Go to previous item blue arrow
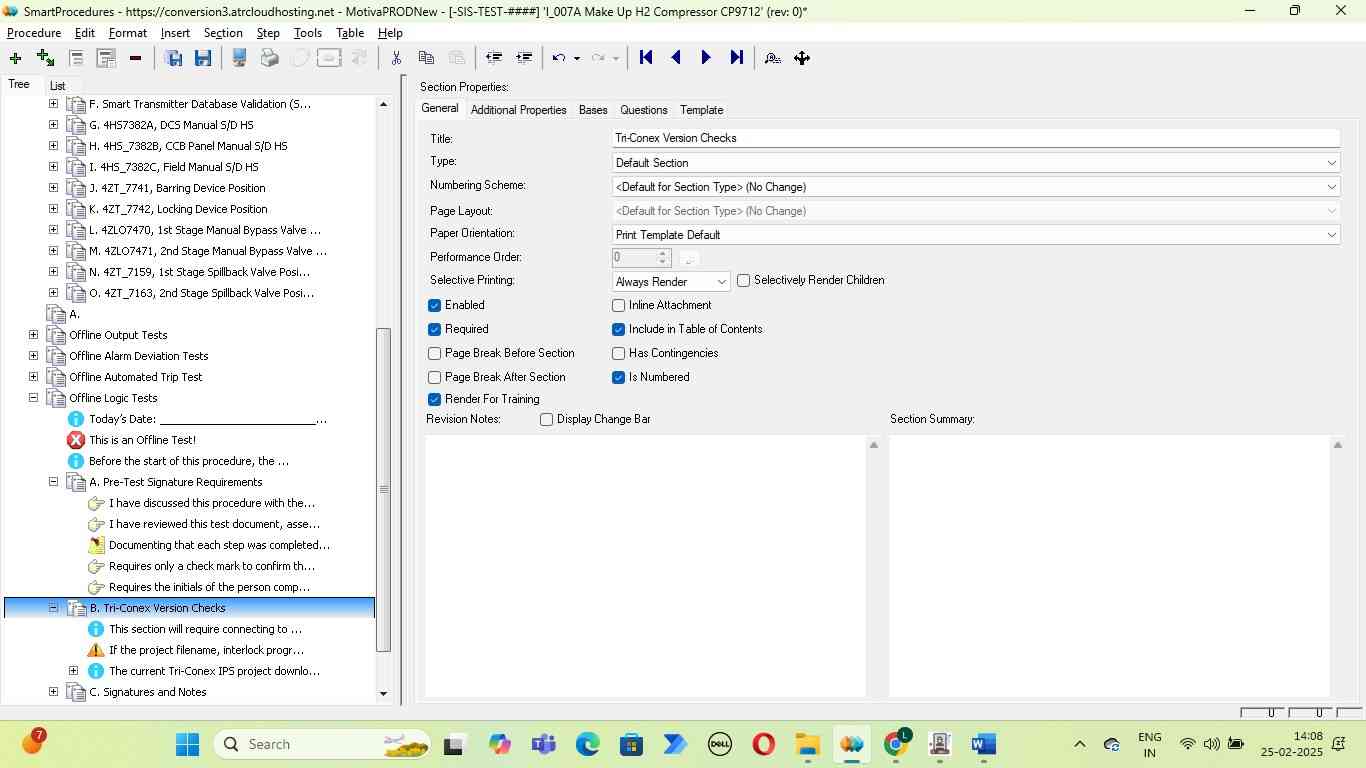Image resolution: width=1366 pixels, height=768 pixels. tap(676, 58)
